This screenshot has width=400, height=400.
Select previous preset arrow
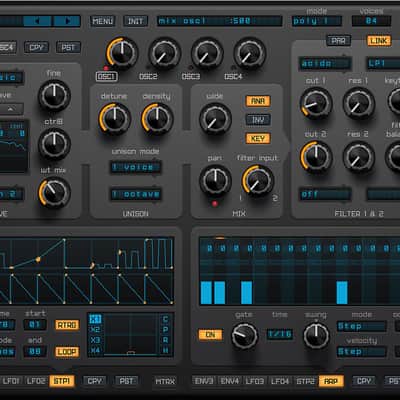tap(37, 21)
